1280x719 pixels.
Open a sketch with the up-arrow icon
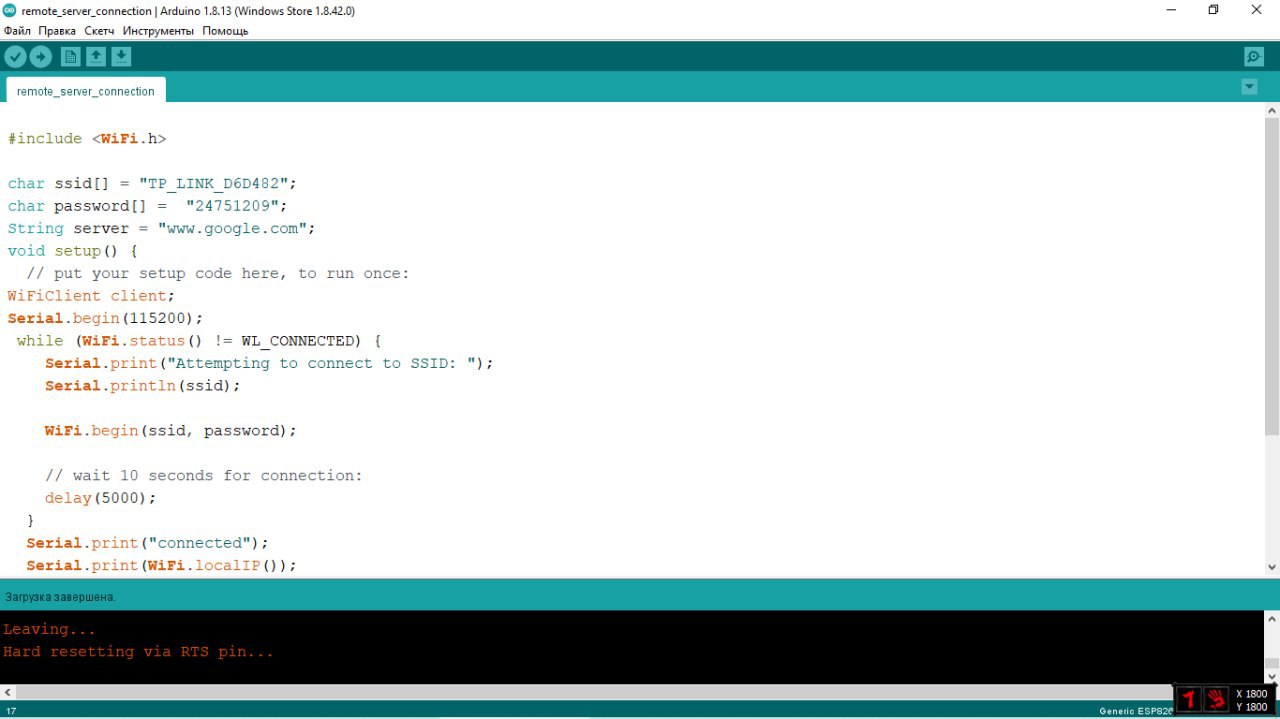pos(96,57)
